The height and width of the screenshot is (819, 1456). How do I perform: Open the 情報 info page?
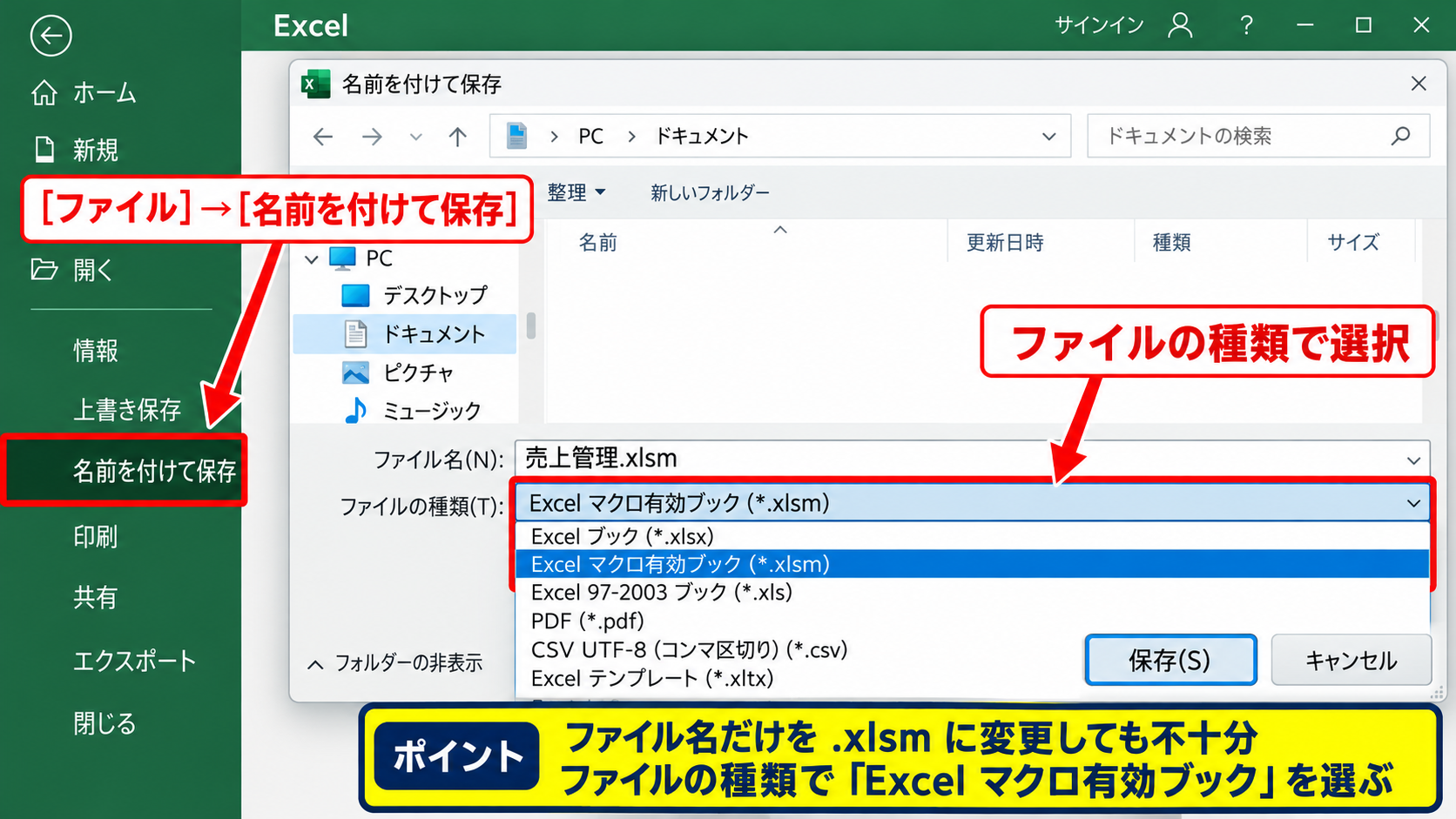pyautogui.click(x=96, y=351)
